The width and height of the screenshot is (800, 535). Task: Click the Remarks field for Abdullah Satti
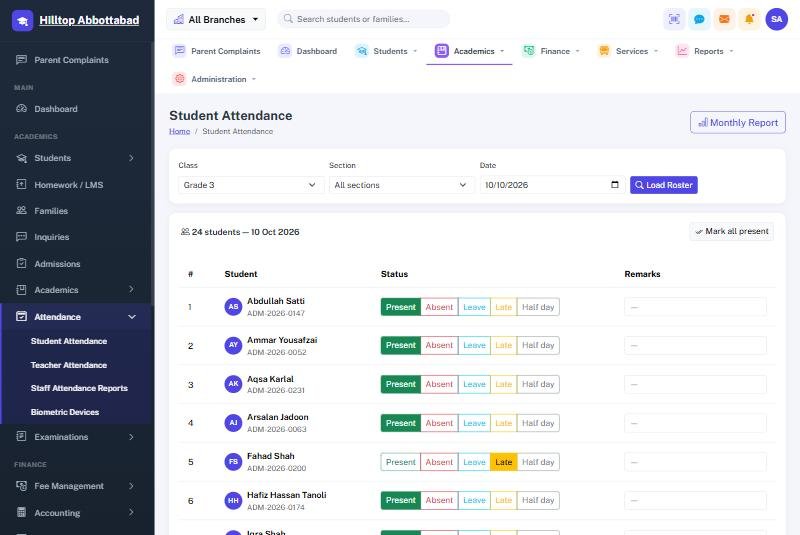click(695, 307)
